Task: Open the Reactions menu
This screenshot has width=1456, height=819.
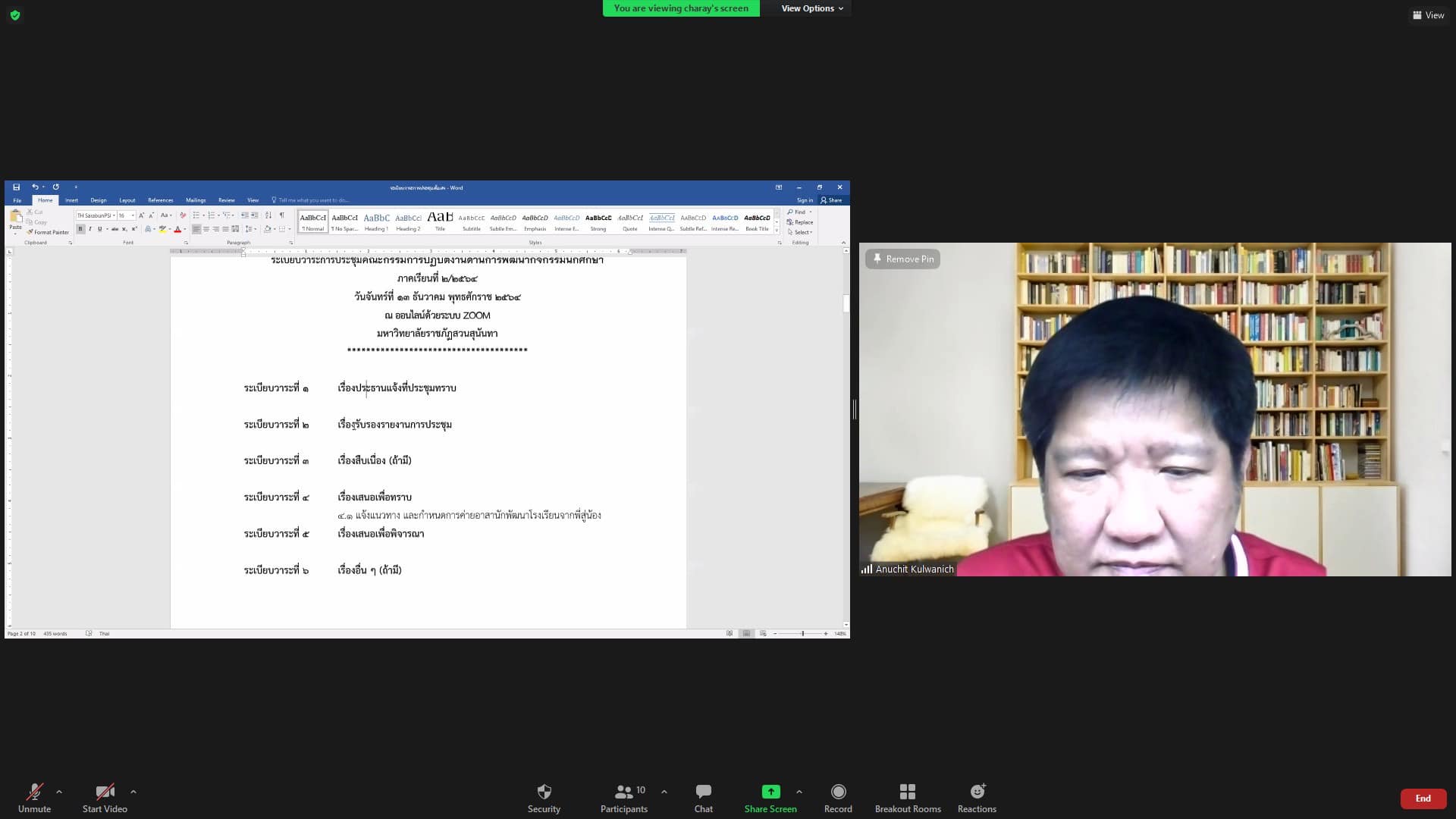Action: pyautogui.click(x=977, y=798)
